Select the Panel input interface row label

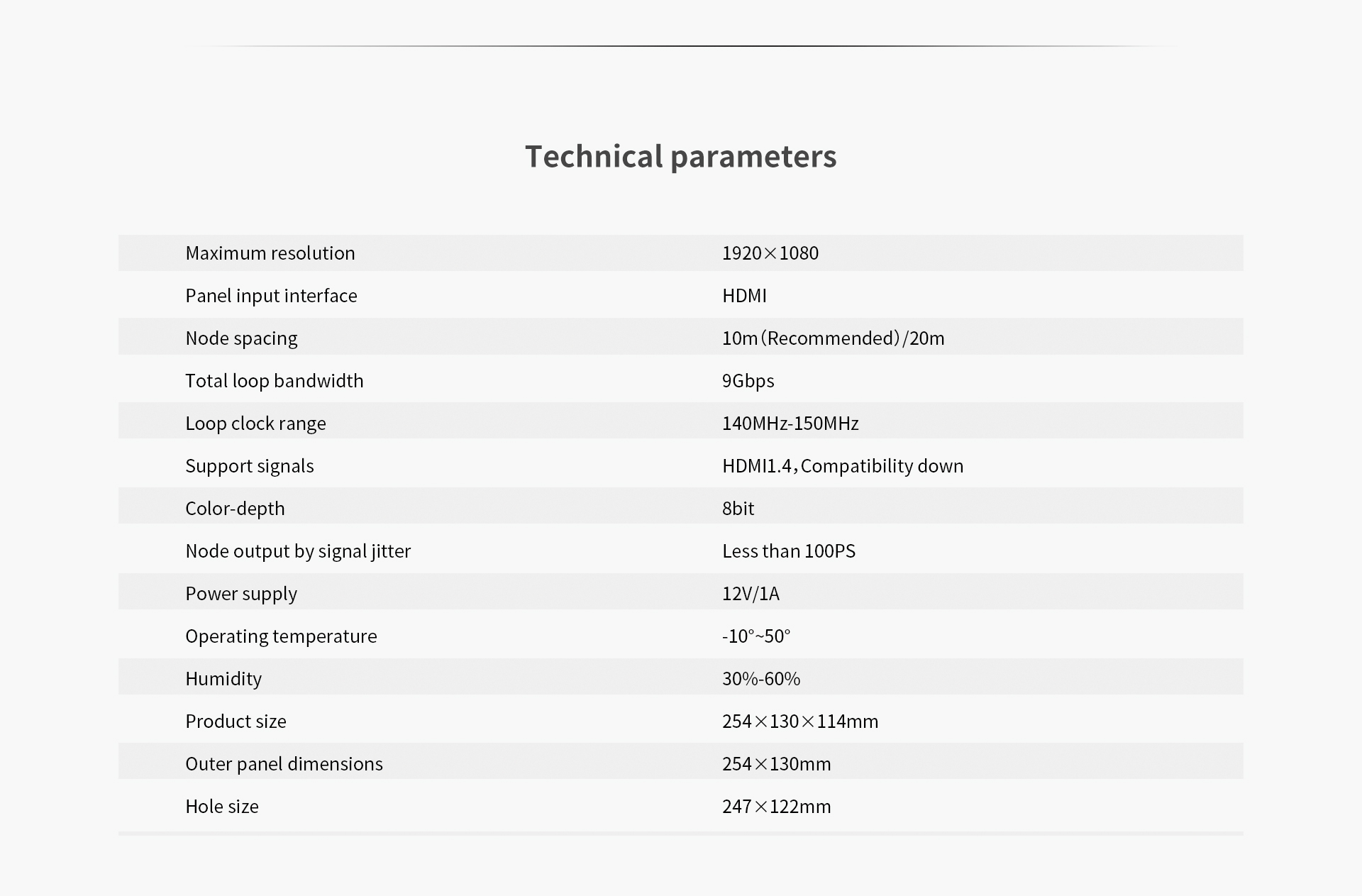[271, 296]
